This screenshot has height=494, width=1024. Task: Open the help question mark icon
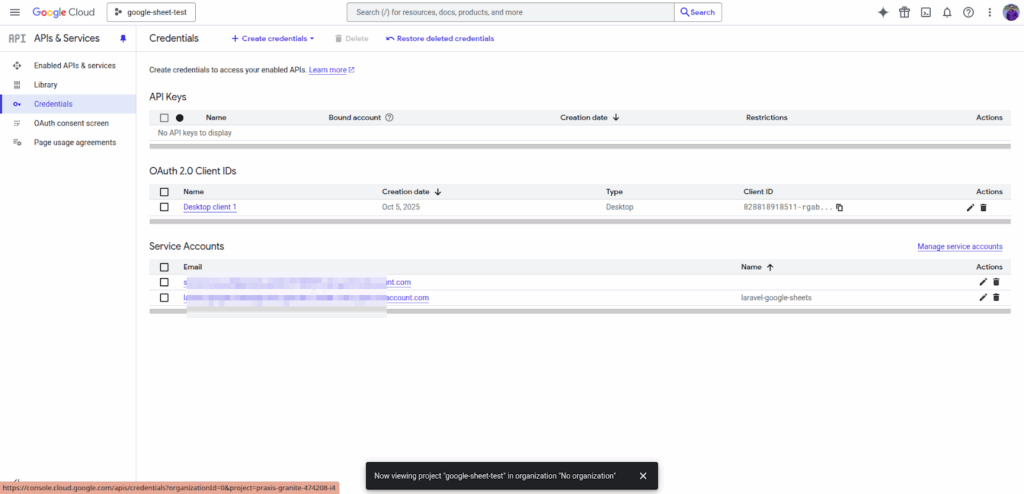coord(968,12)
